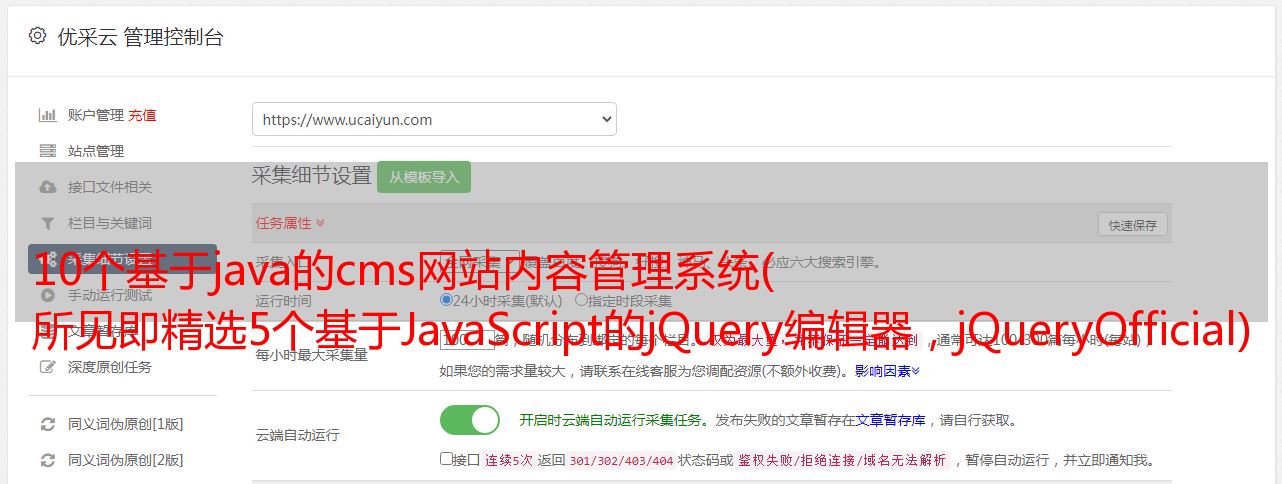Open 同义词伪原创[1版] menu entry

126,424
